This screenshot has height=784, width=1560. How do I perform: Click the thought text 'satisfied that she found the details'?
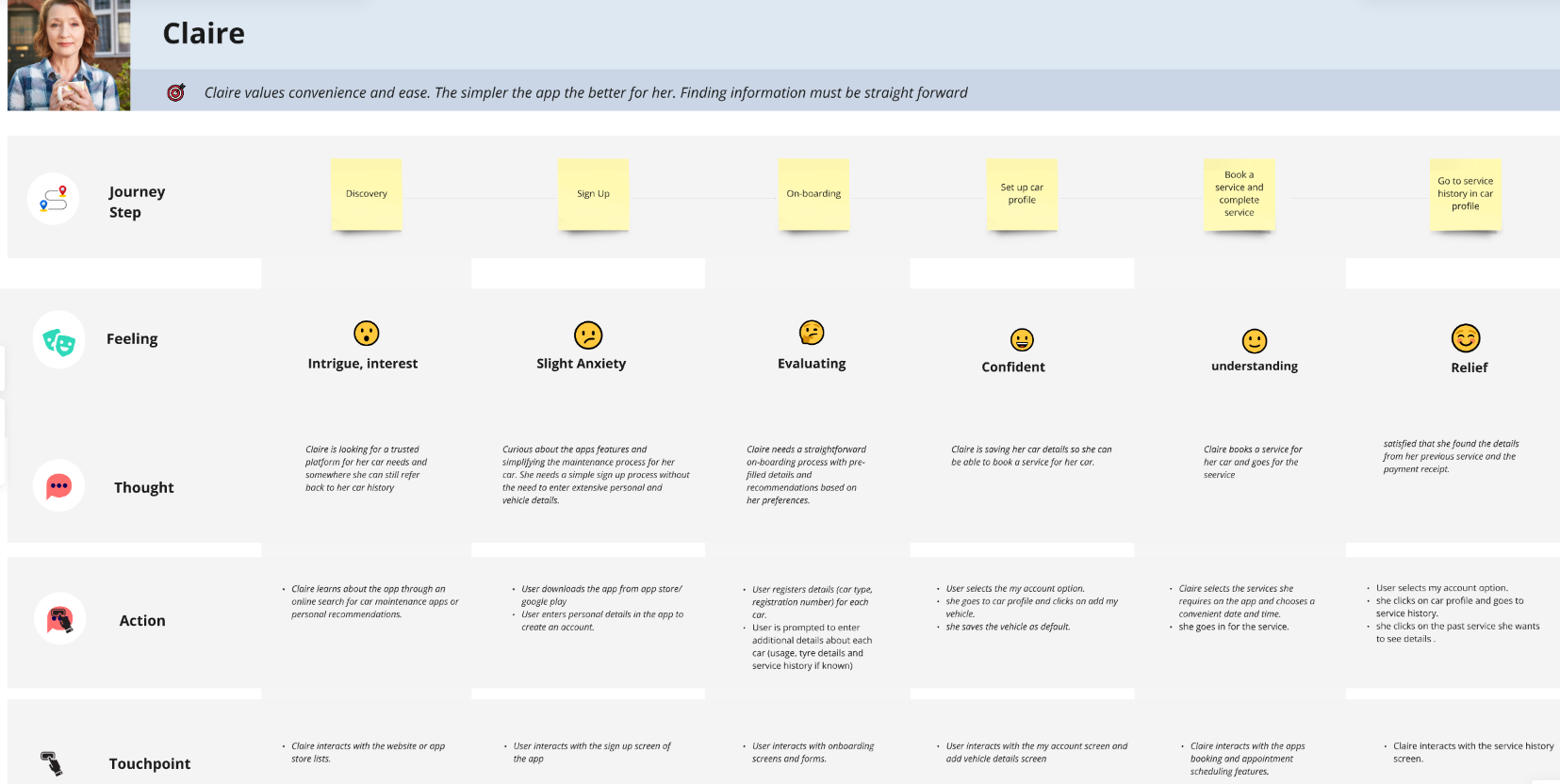[1451, 456]
